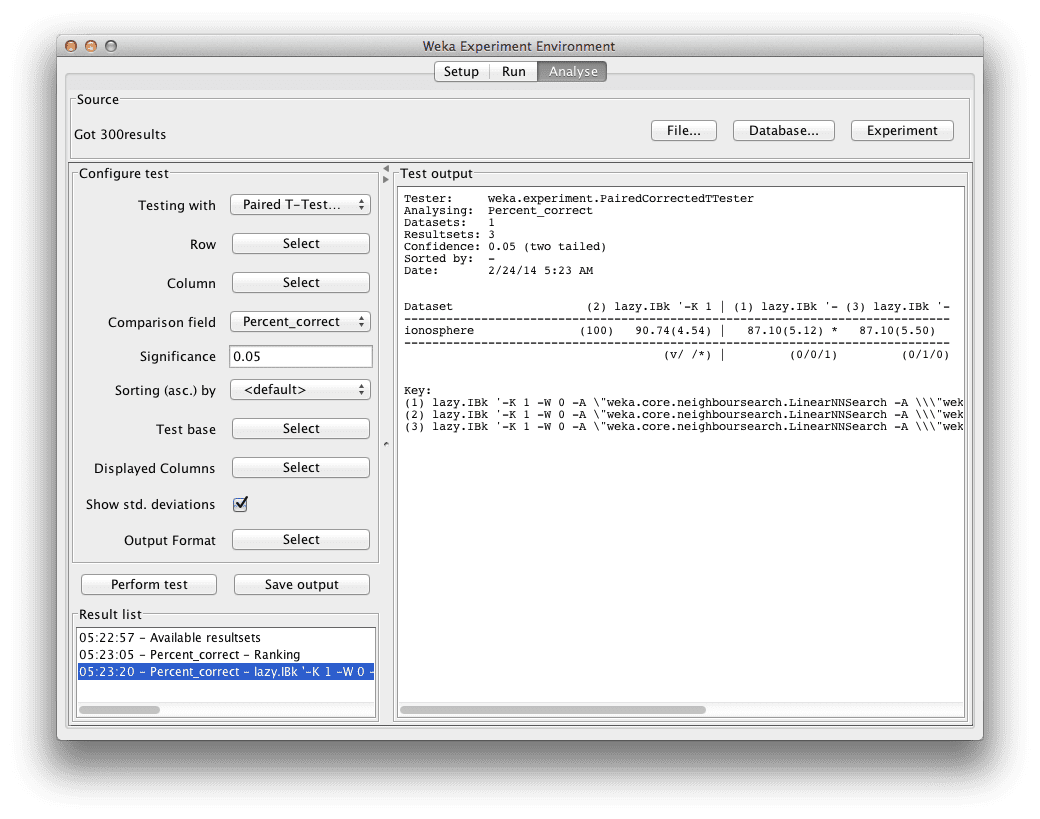Click the yellow minimize window button
Screen dimensions: 1040x819
point(91,46)
